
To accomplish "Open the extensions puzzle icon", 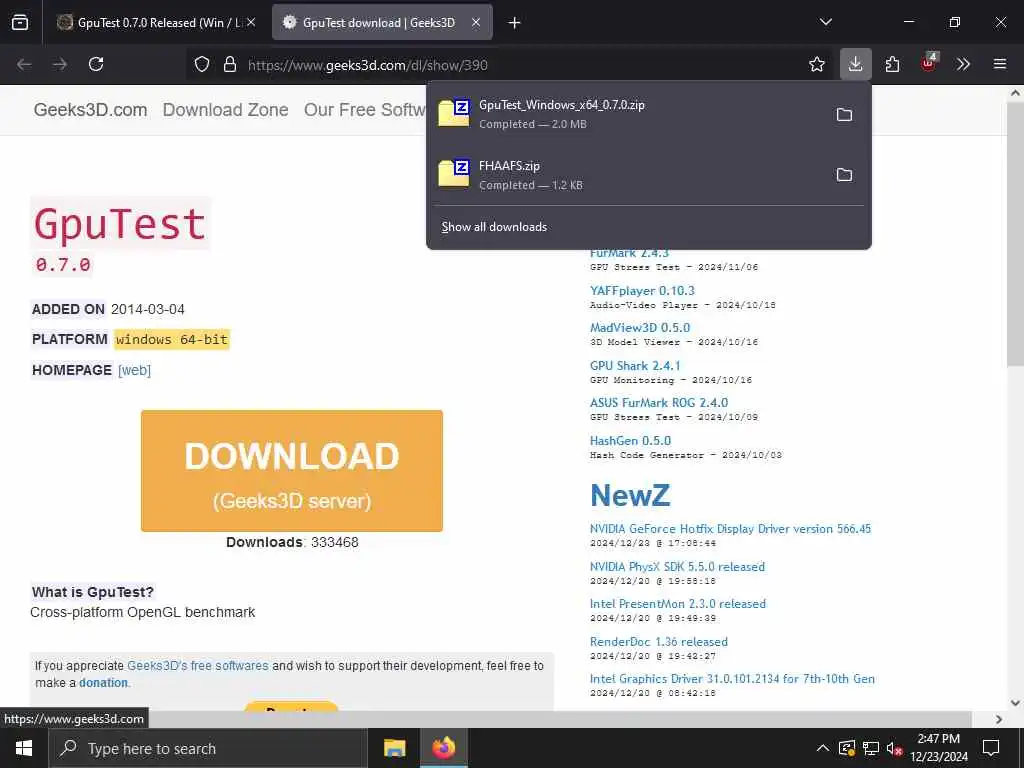I will point(892,64).
